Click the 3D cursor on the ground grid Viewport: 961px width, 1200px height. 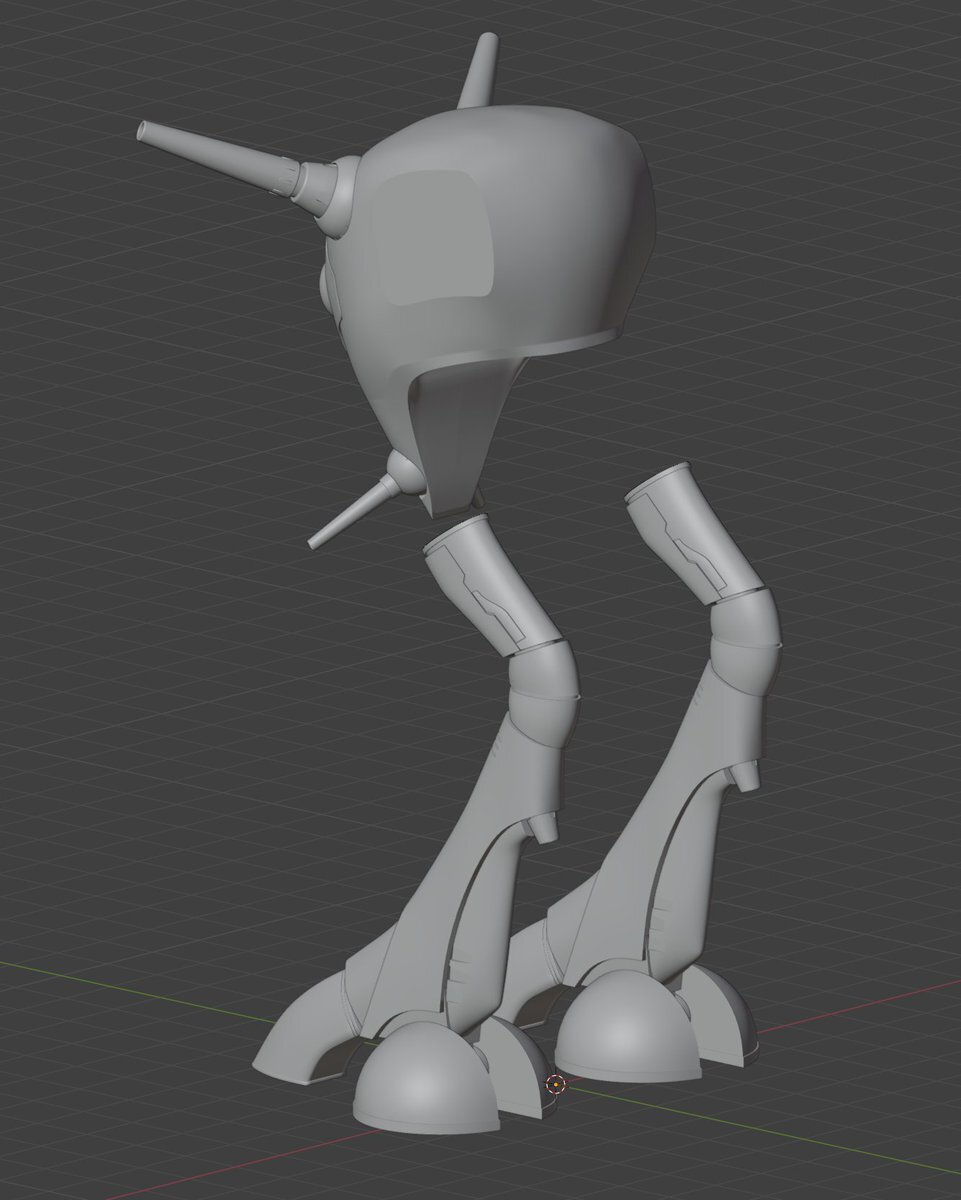556,1084
